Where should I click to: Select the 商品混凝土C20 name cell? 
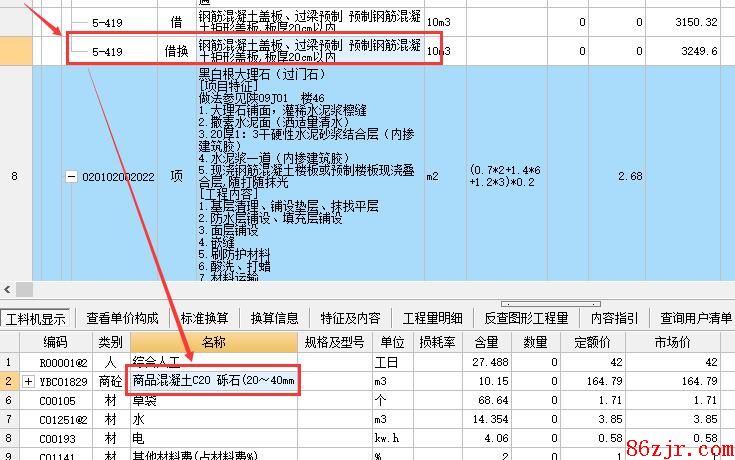[x=214, y=381]
